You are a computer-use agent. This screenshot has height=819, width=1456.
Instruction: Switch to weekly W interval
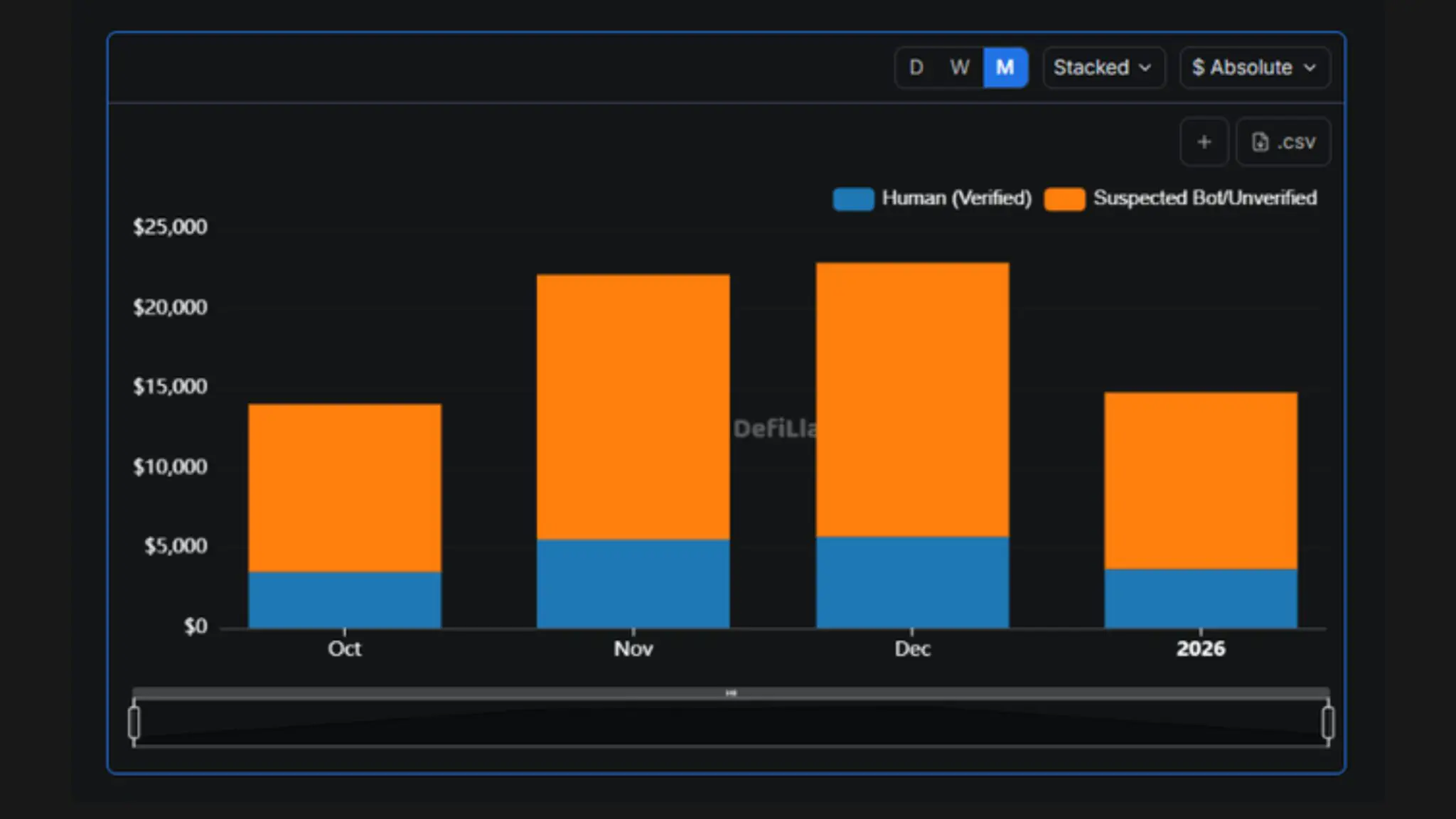coord(960,68)
